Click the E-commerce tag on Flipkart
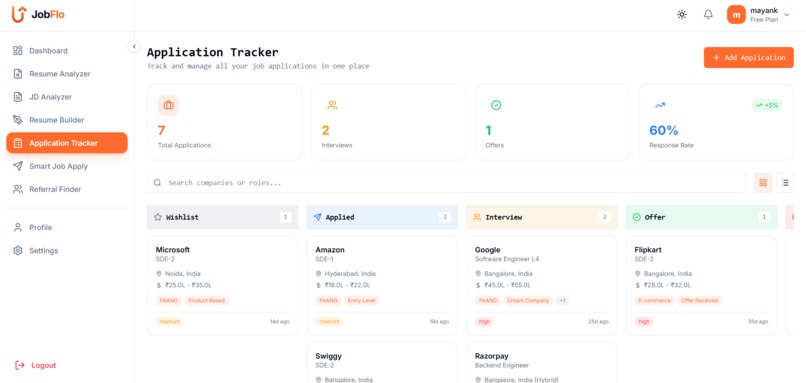The width and height of the screenshot is (806, 383). click(654, 300)
